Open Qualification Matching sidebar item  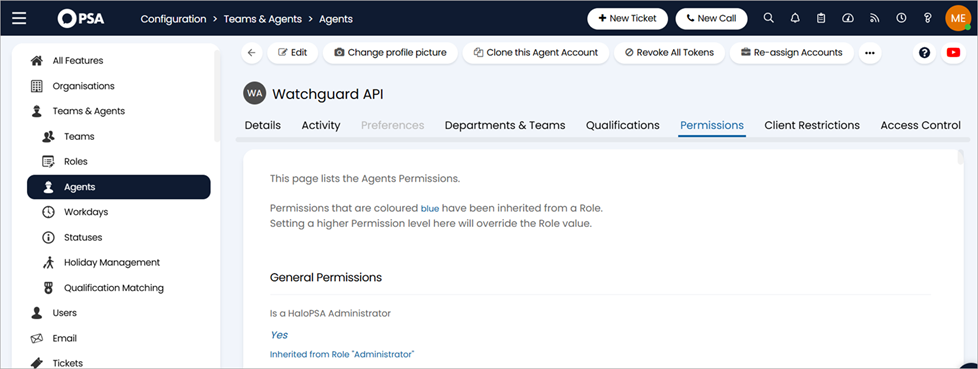coord(119,288)
